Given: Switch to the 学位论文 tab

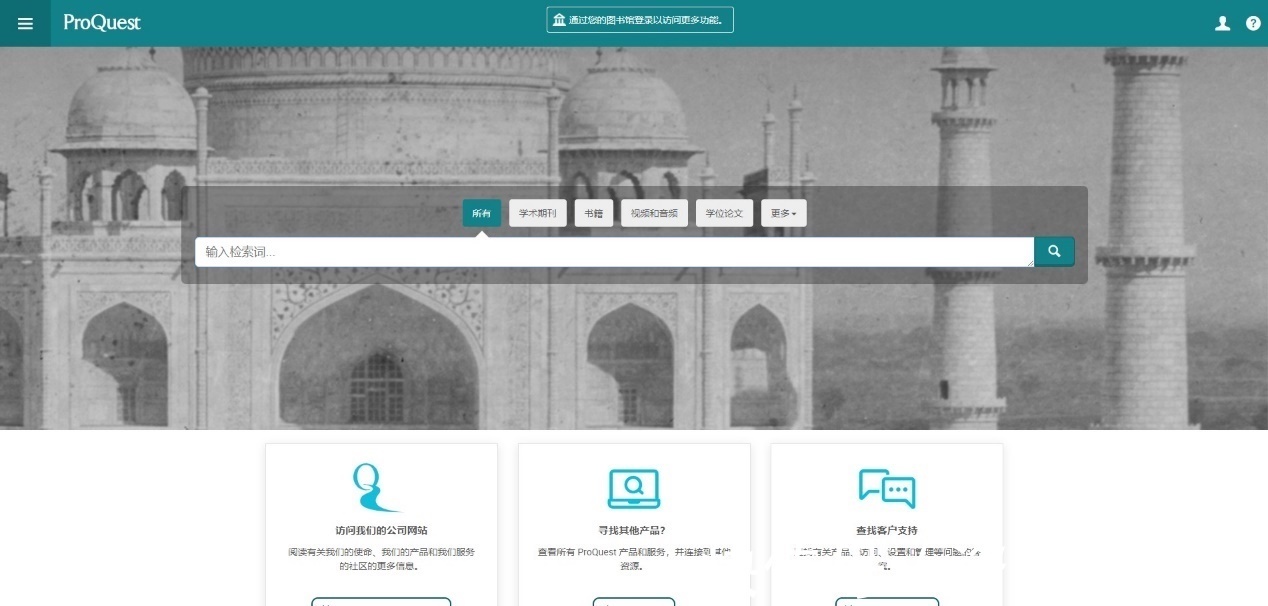Looking at the screenshot, I should (724, 213).
